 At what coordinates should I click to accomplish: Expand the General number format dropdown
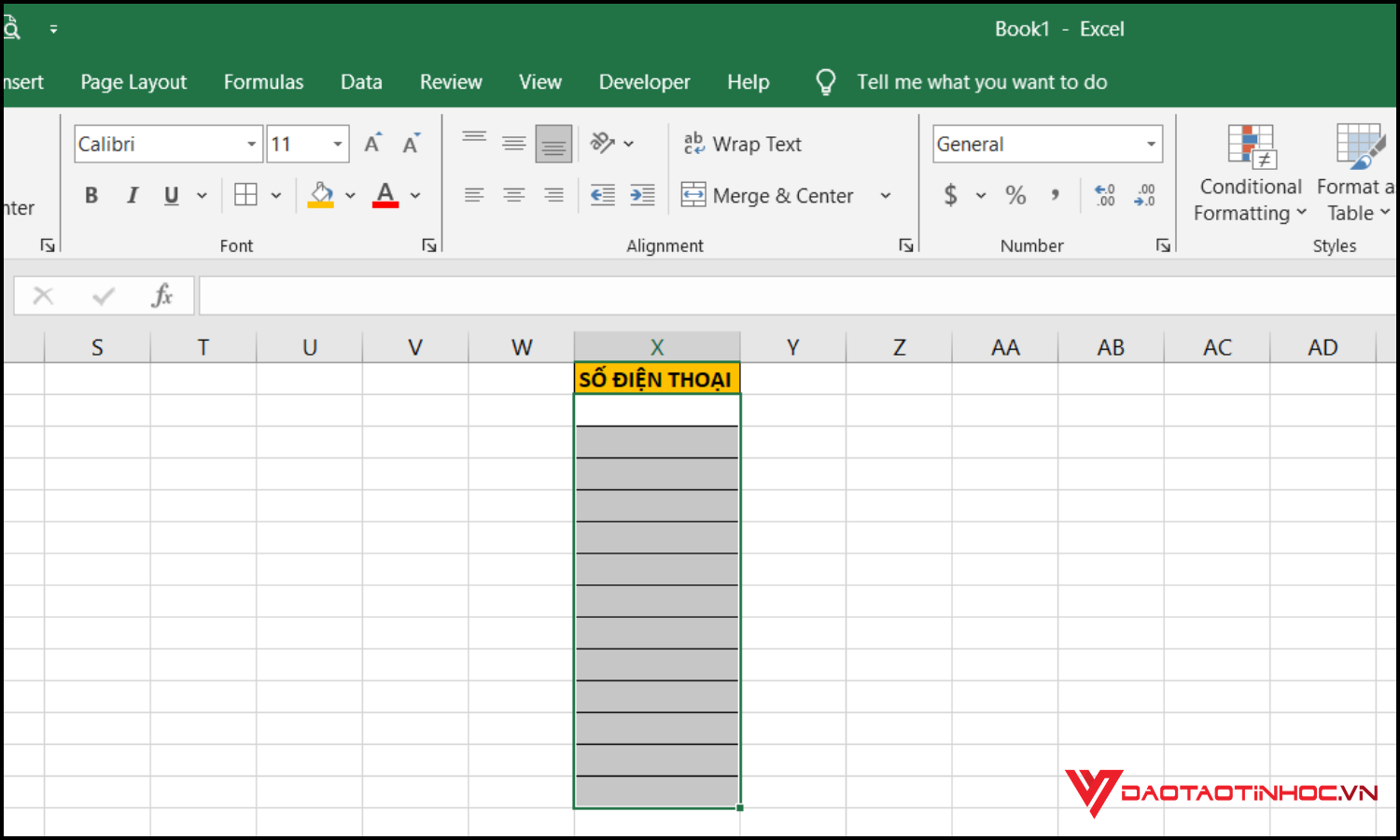point(1151,144)
